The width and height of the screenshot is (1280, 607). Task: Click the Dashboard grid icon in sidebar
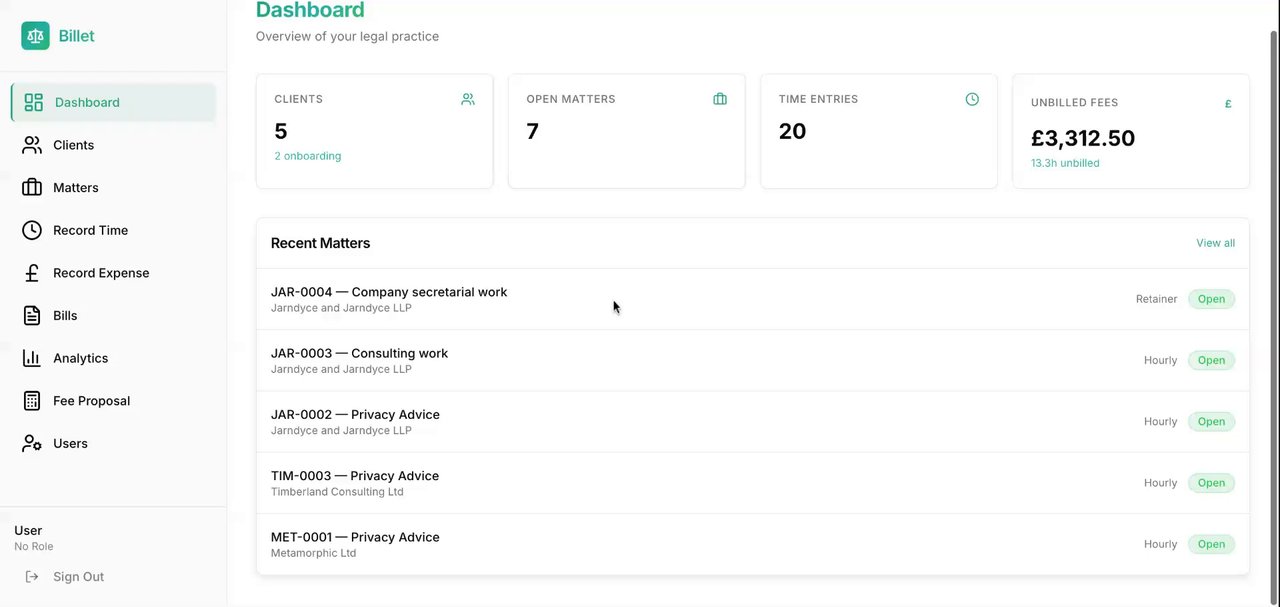(x=34, y=102)
